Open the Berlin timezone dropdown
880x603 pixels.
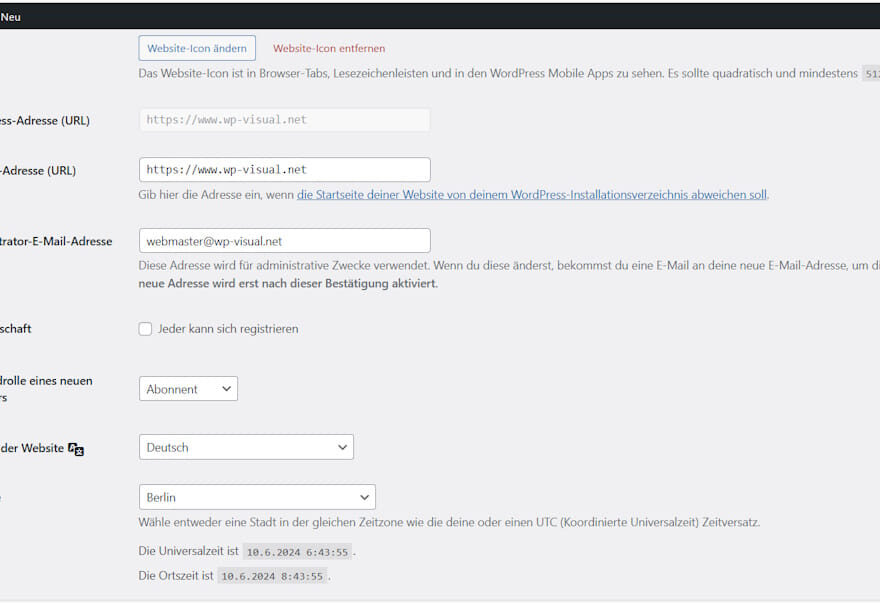pos(257,497)
